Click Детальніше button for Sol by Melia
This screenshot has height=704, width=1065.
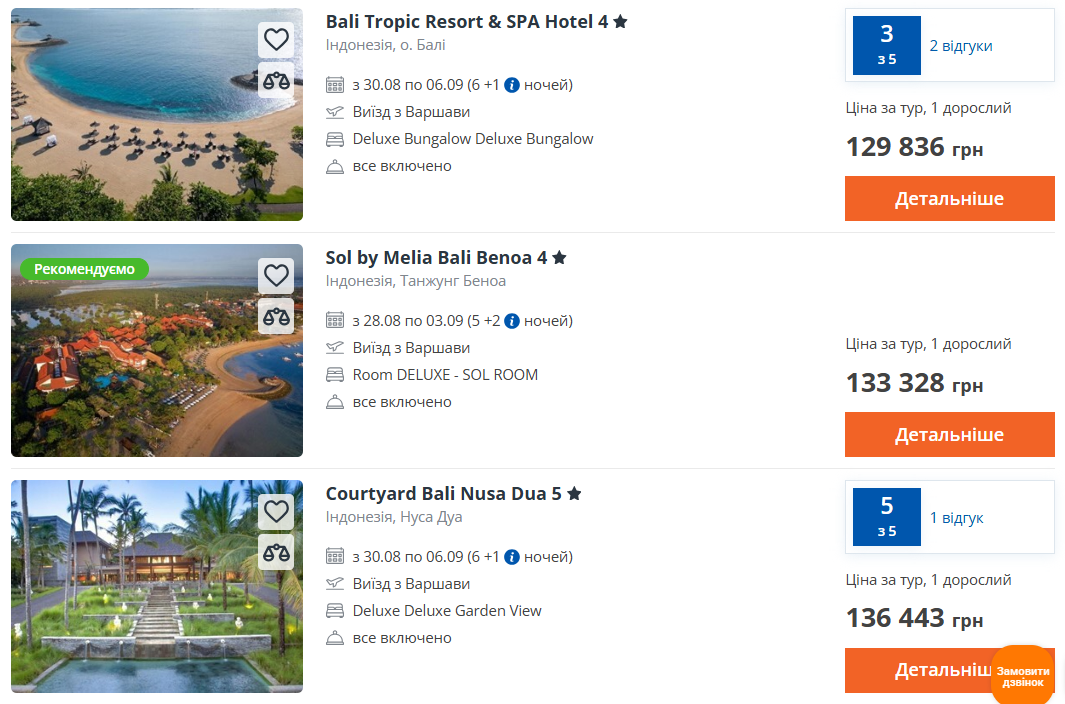[x=950, y=434]
